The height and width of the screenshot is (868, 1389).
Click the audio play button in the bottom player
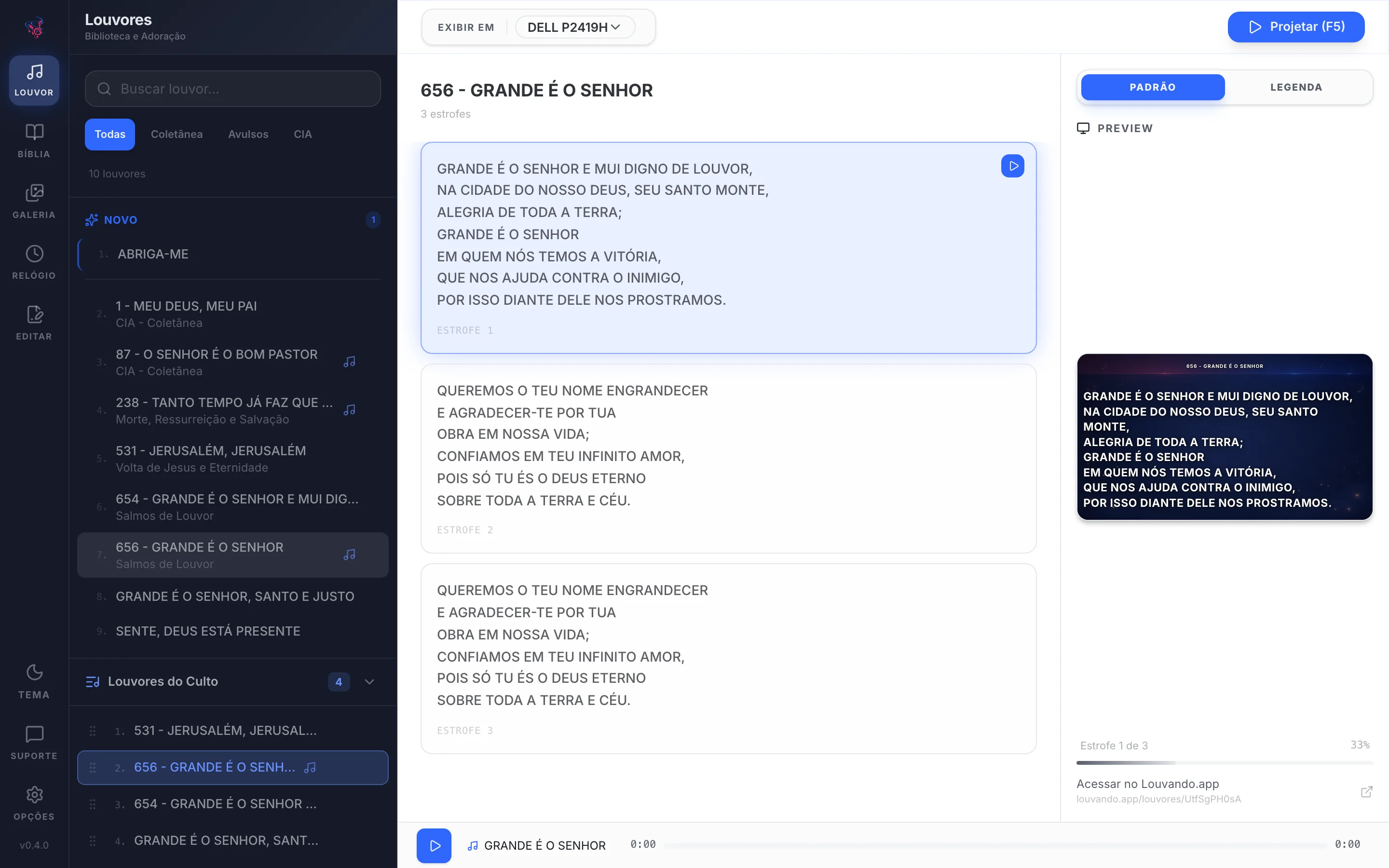[x=434, y=846]
